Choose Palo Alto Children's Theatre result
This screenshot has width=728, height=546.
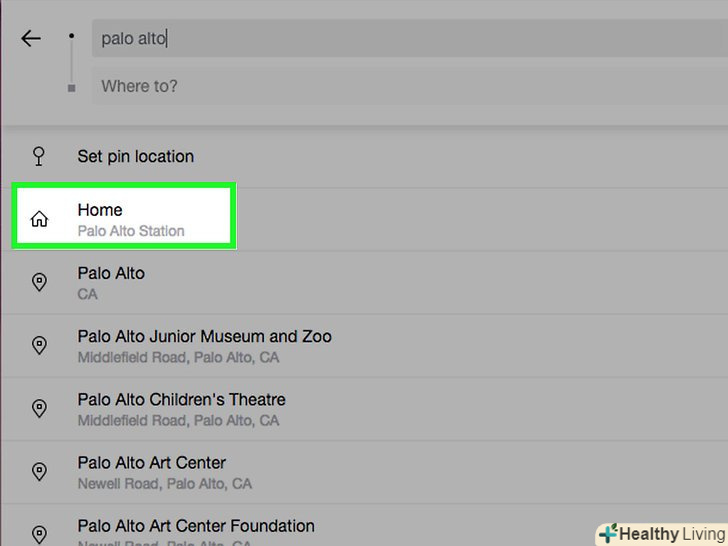pos(181,408)
